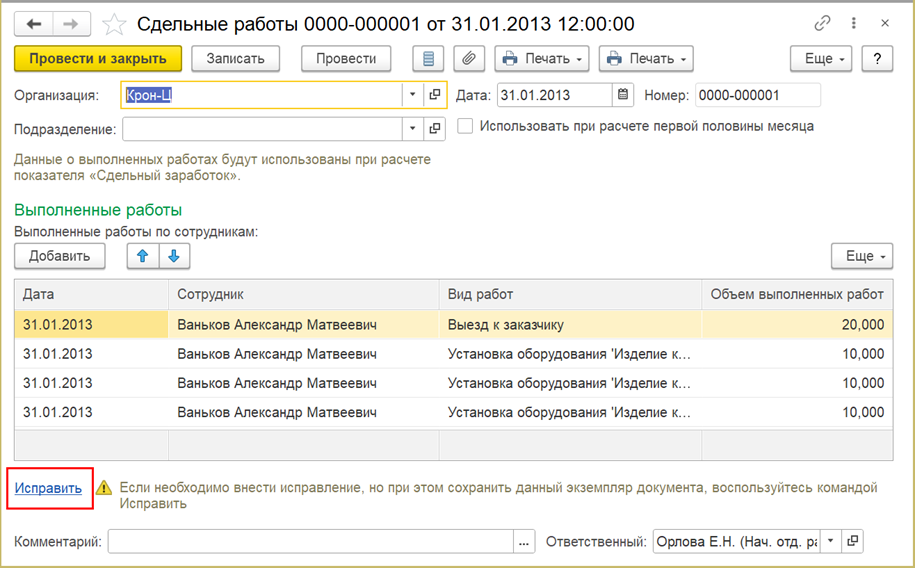The image size is (915, 568).
Task: Click the Ответственный field Орлова Е.Н.
Action: [736, 541]
